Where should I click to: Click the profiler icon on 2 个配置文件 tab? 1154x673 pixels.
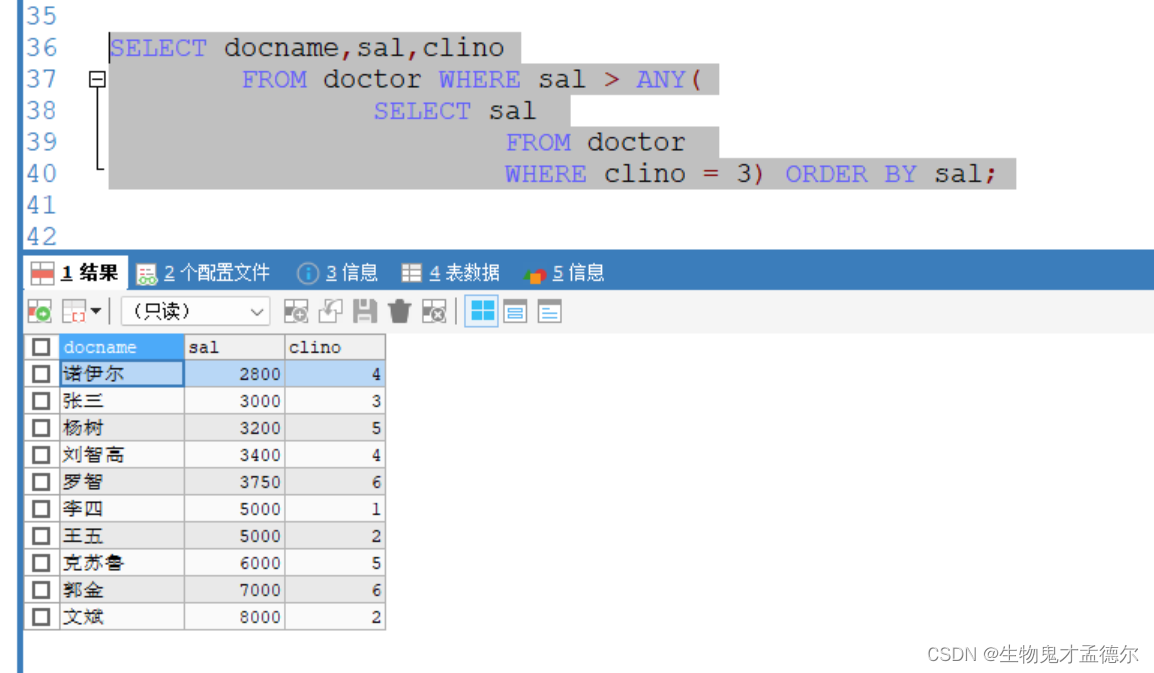tap(146, 274)
